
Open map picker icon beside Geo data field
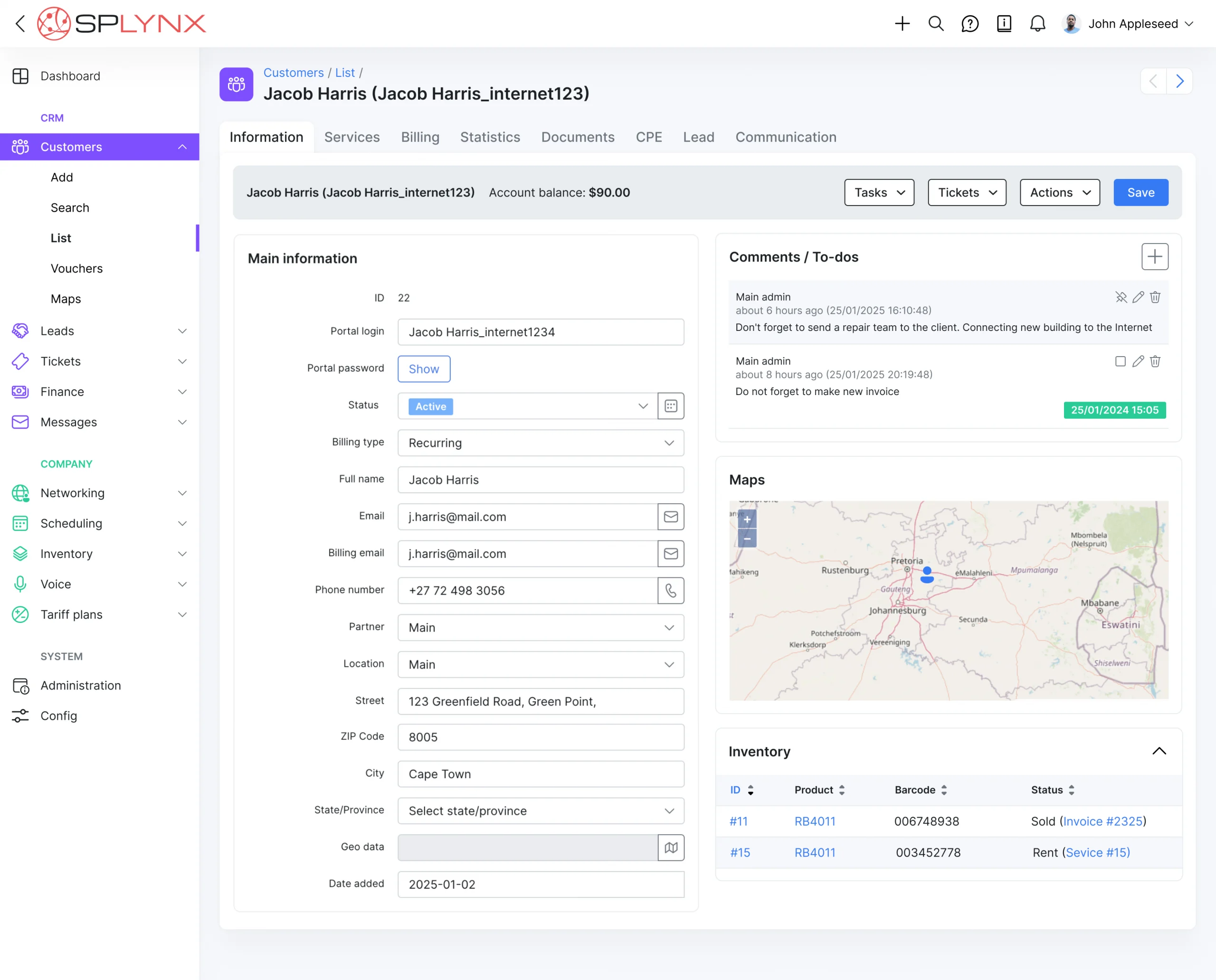(x=671, y=848)
